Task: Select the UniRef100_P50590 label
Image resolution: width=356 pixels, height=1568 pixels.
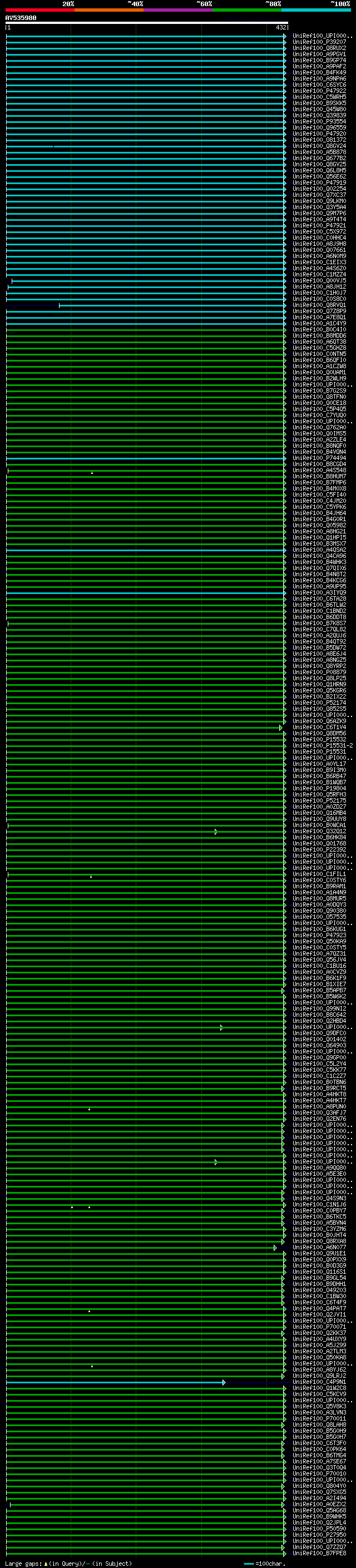Action: coord(319,1529)
